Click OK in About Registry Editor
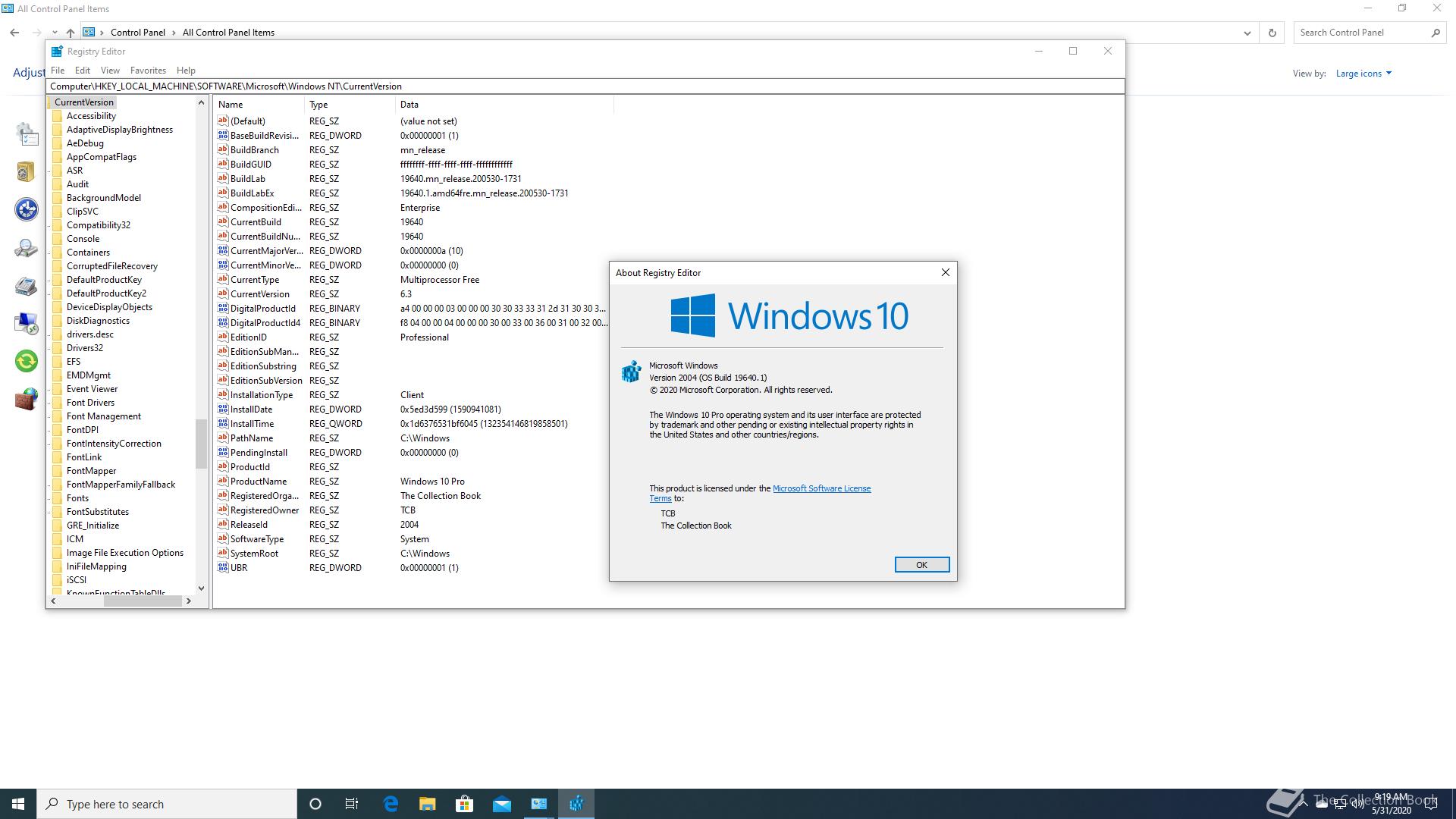Image resolution: width=1456 pixels, height=819 pixels. click(x=921, y=565)
